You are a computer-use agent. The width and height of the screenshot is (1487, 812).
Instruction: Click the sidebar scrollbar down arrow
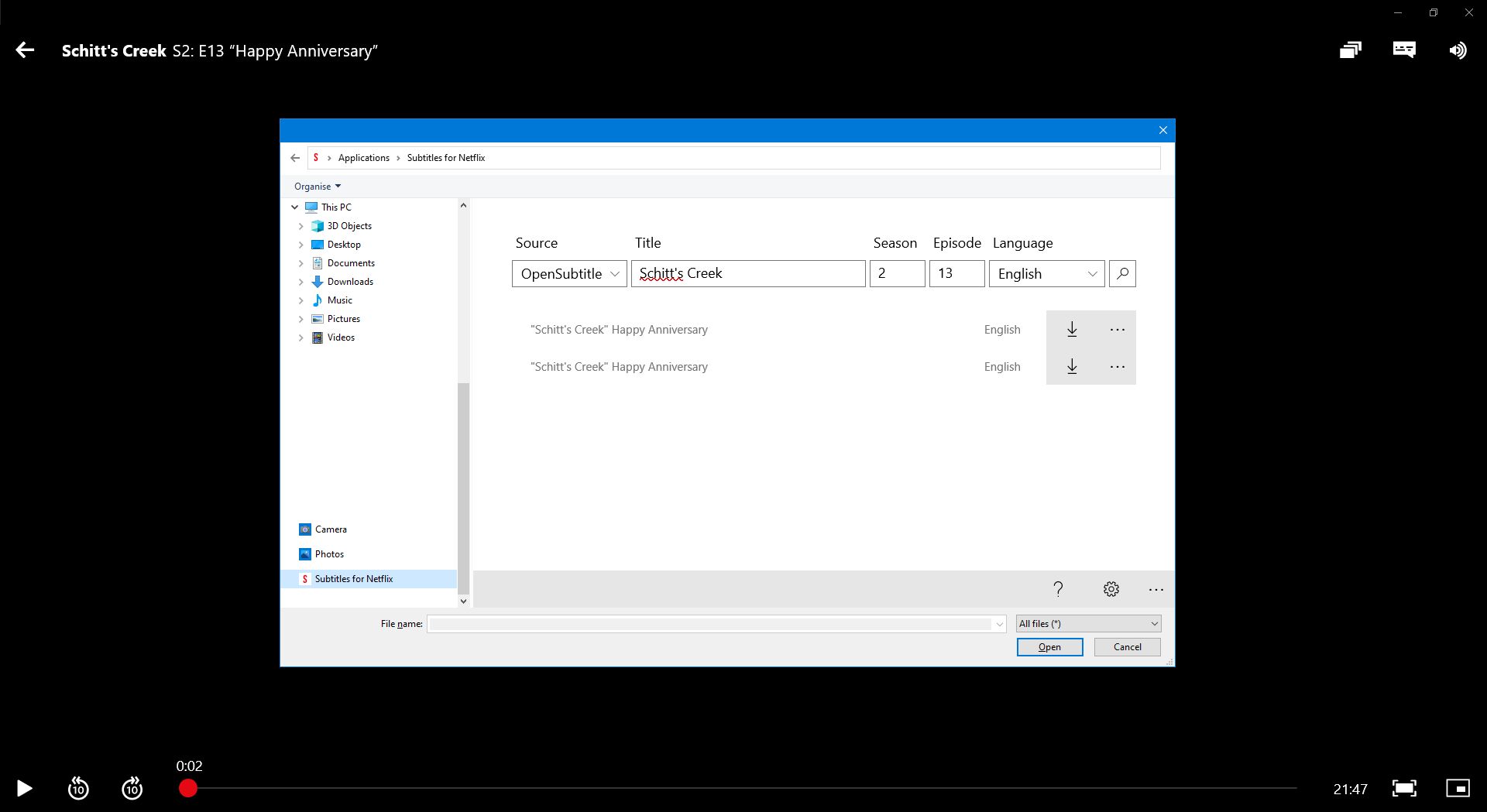463,601
